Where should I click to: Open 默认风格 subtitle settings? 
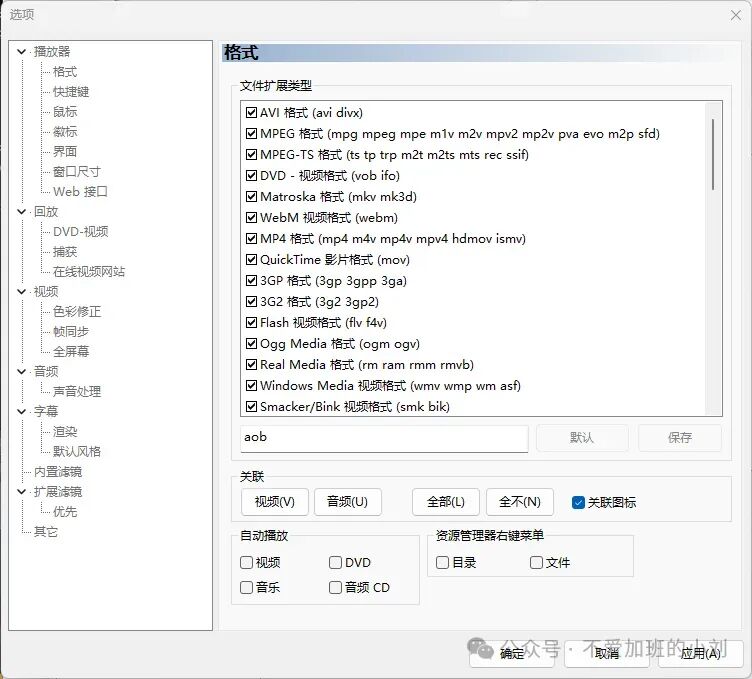tap(77, 451)
